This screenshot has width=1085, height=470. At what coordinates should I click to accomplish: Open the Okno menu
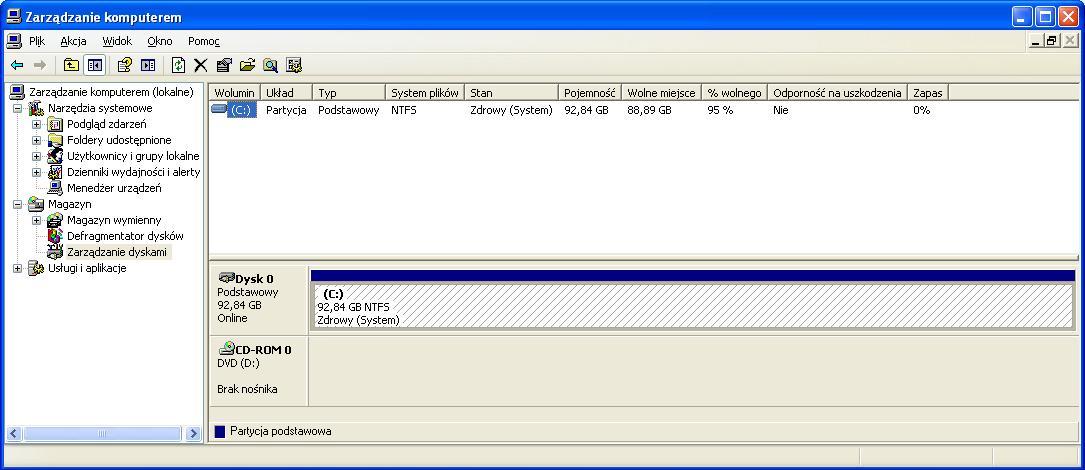click(160, 41)
